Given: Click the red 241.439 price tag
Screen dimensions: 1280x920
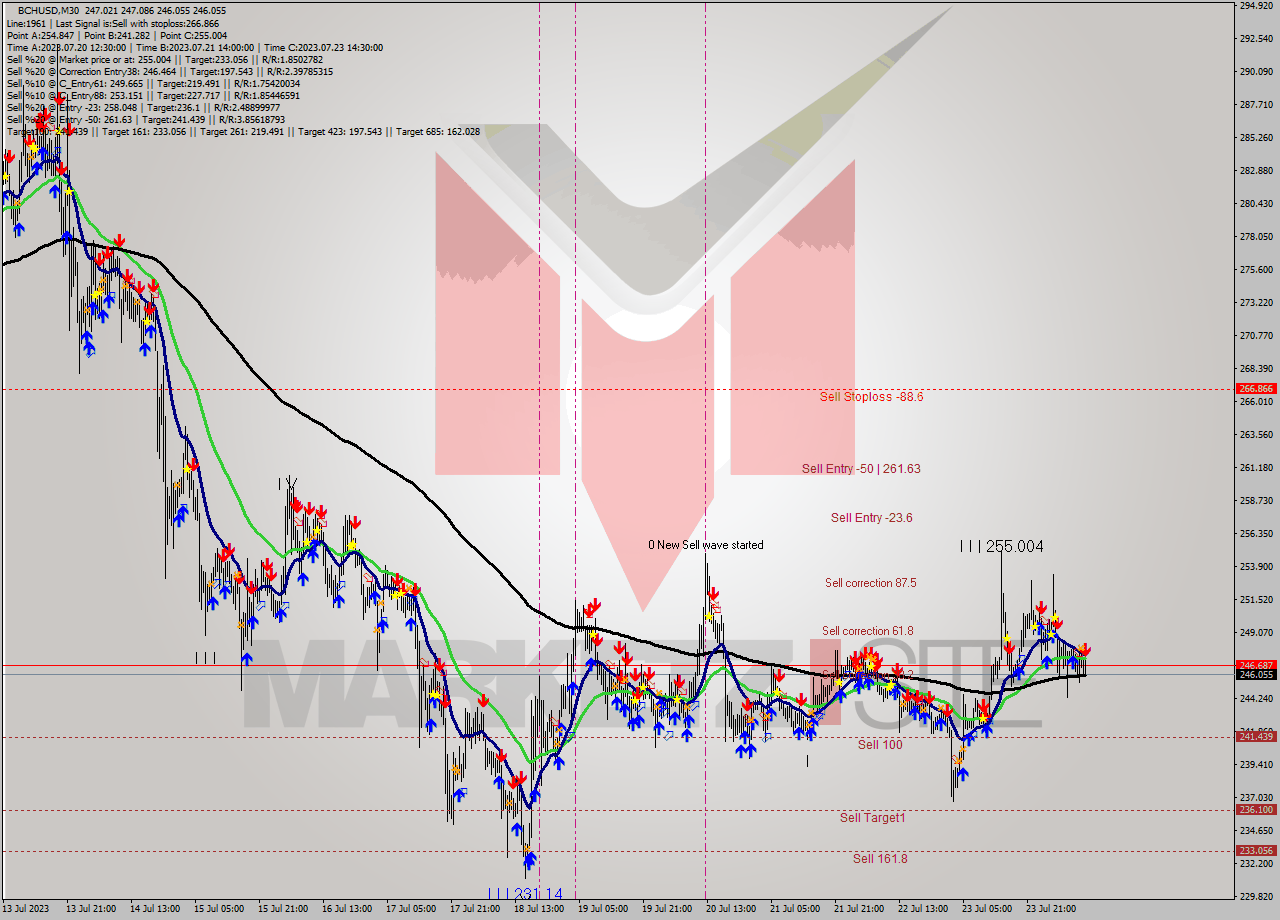Looking at the screenshot, I should point(1256,737).
